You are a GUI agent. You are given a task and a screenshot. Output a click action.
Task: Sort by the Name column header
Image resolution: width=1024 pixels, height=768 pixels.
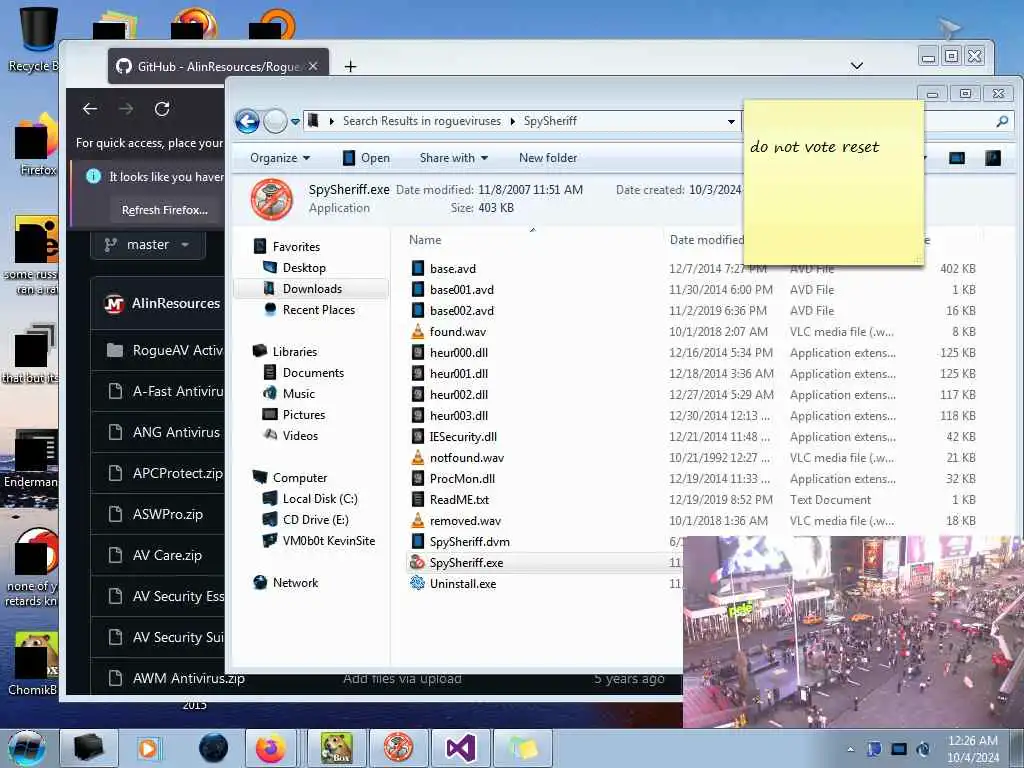(425, 240)
